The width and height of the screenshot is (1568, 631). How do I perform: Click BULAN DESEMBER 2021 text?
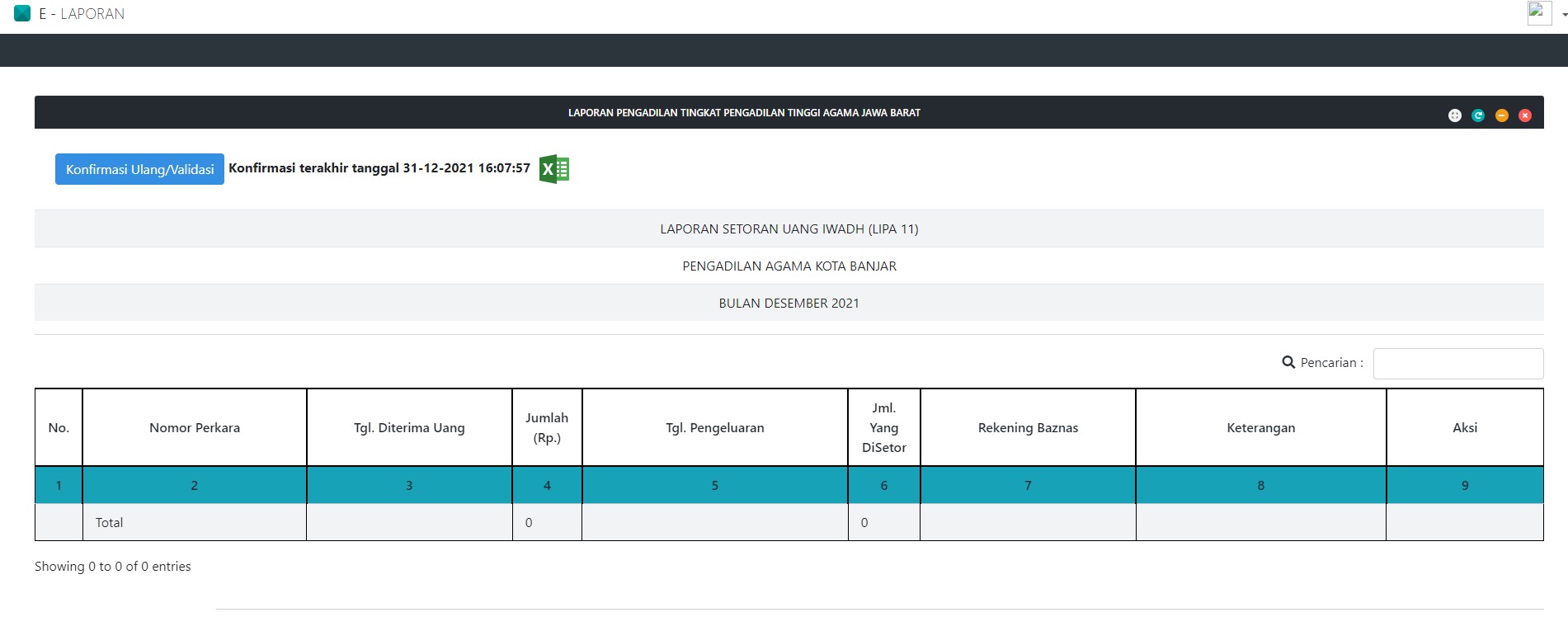click(x=789, y=303)
